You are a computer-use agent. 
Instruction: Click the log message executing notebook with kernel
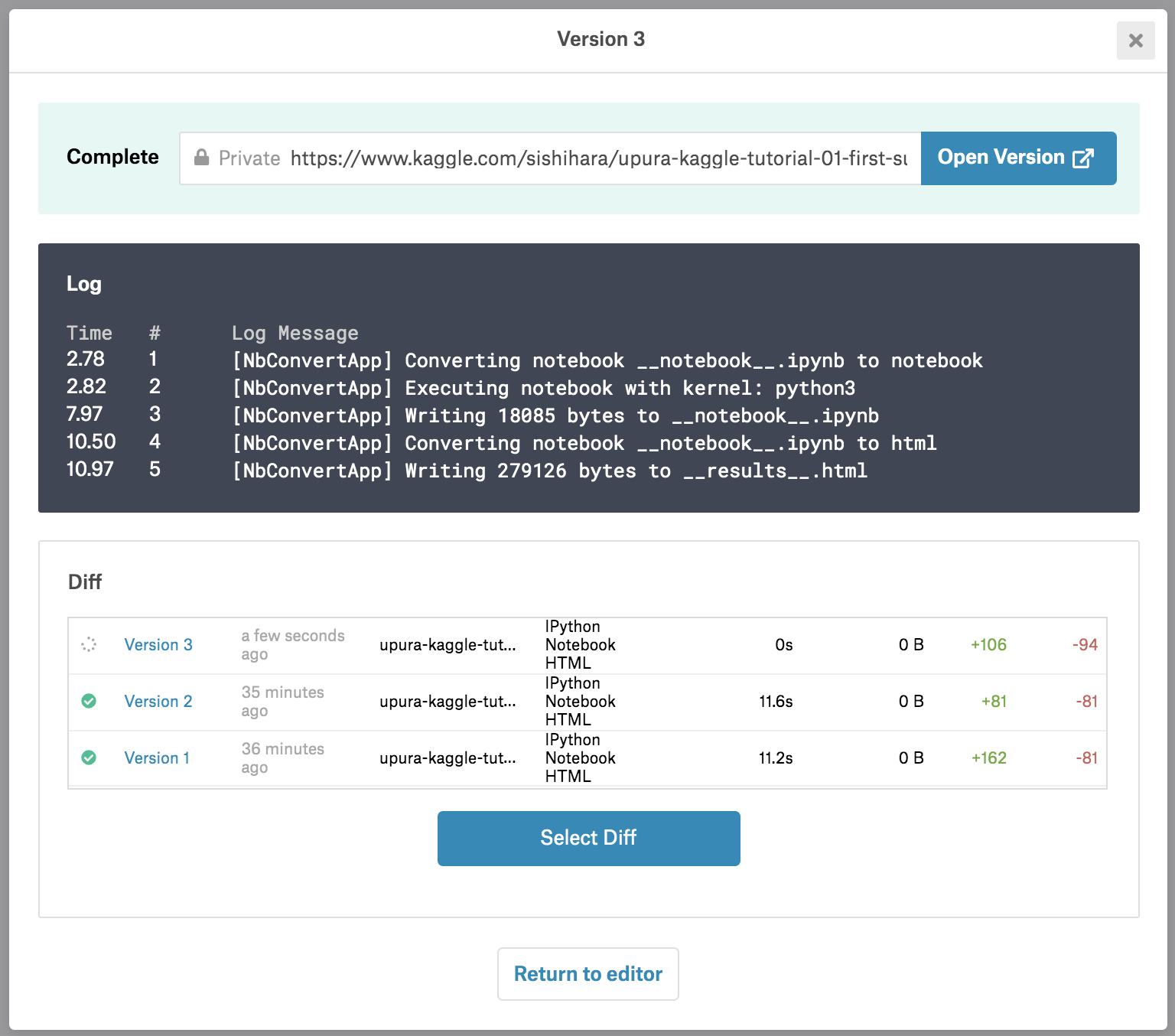pos(543,388)
